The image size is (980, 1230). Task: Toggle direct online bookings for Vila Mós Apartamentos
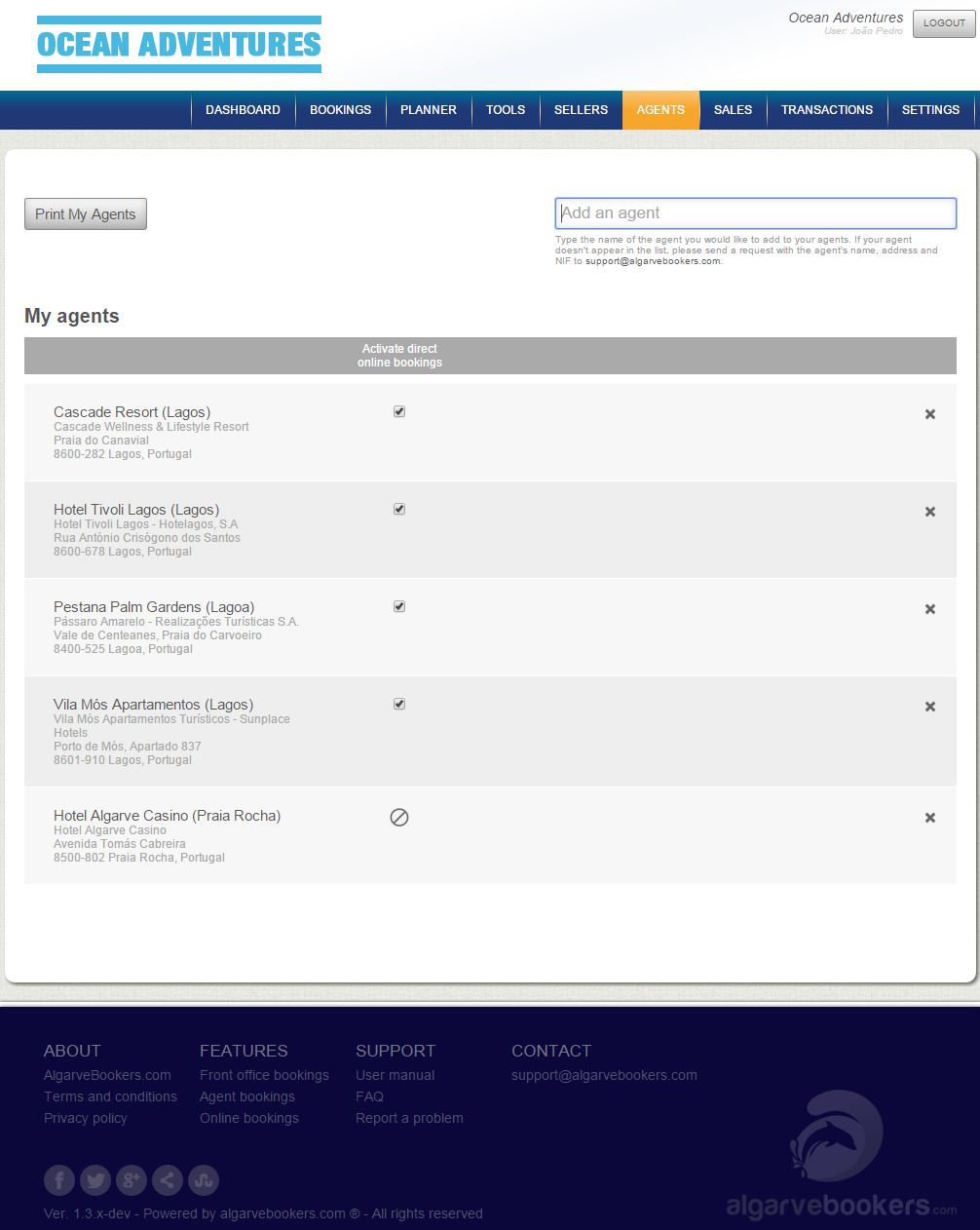click(x=399, y=704)
